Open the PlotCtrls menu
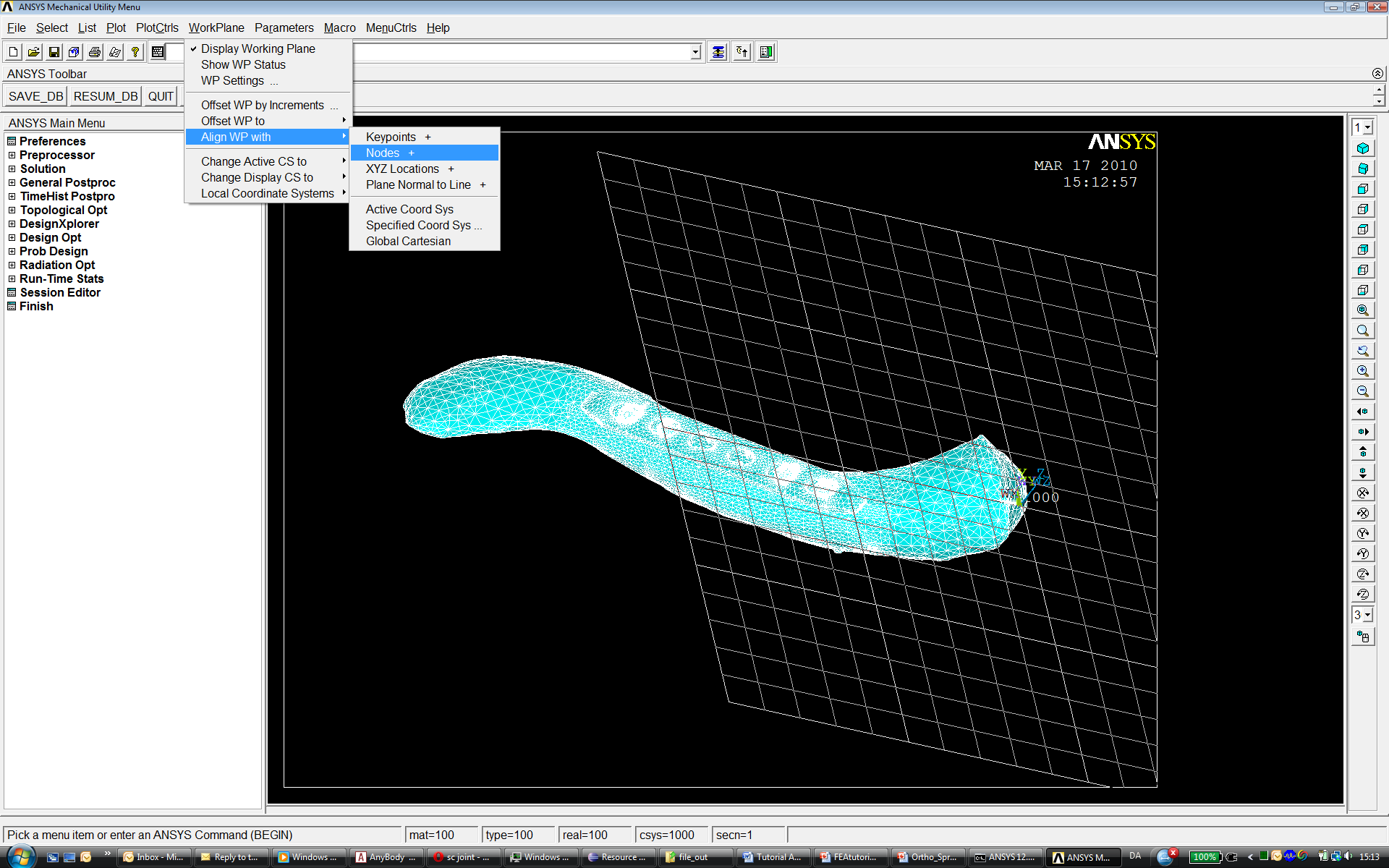1389x868 pixels. pos(157,27)
